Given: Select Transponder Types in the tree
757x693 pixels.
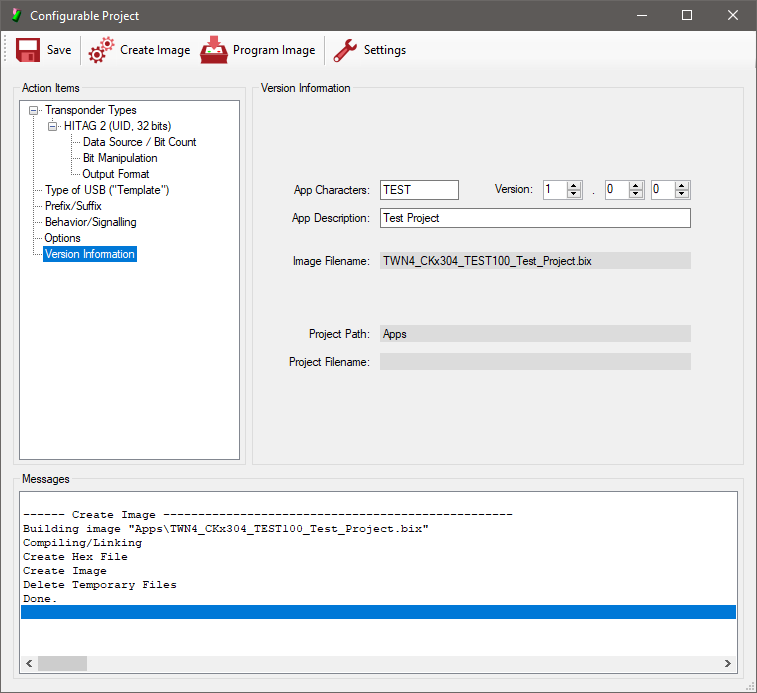Looking at the screenshot, I should click(91, 110).
